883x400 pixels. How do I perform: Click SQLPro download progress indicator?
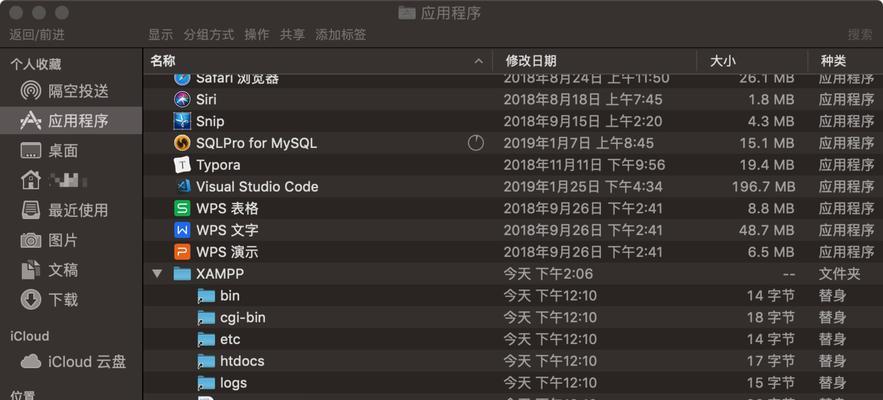(x=476, y=143)
